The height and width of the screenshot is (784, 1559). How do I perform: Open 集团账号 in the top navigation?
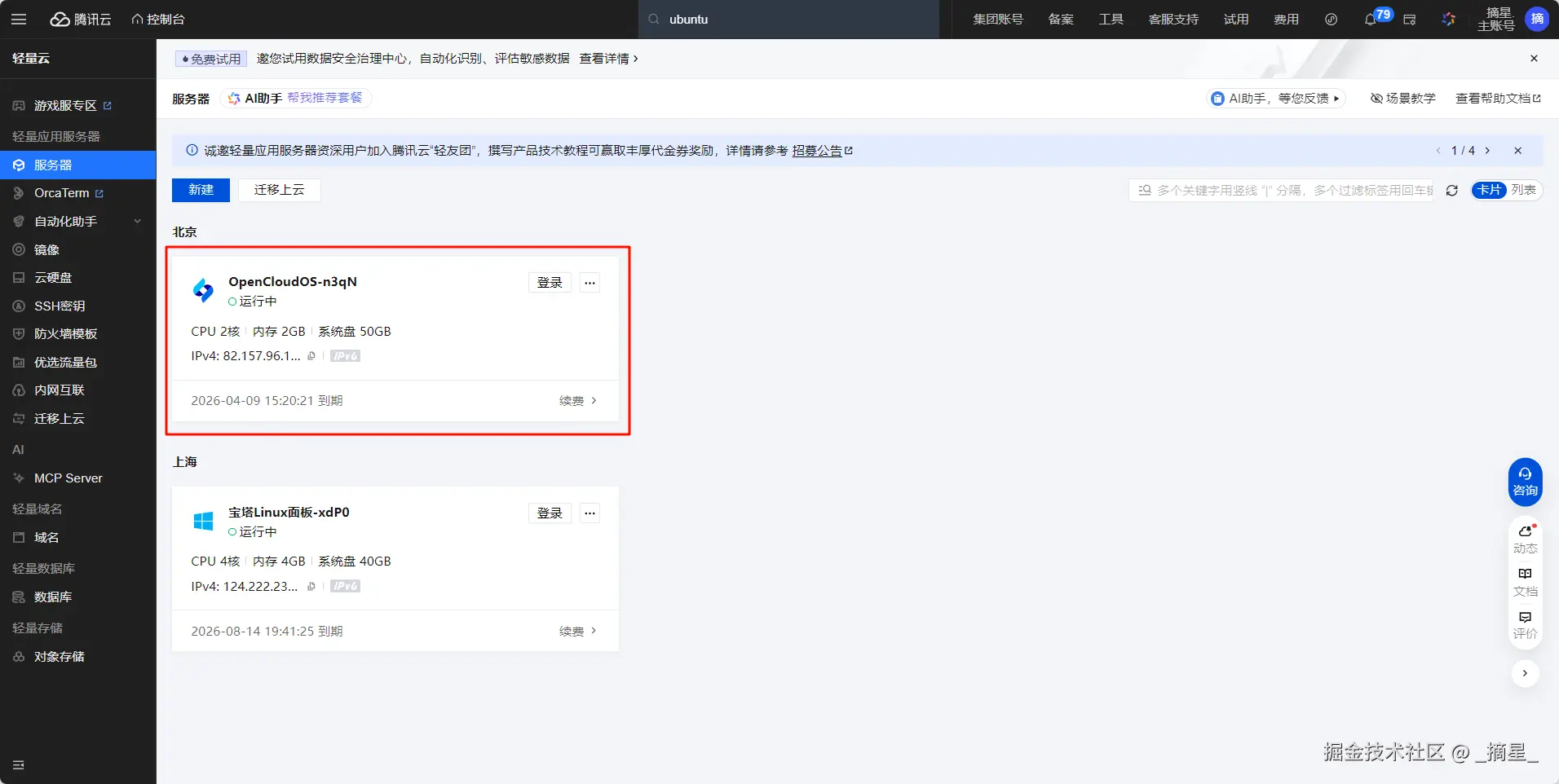pos(998,20)
